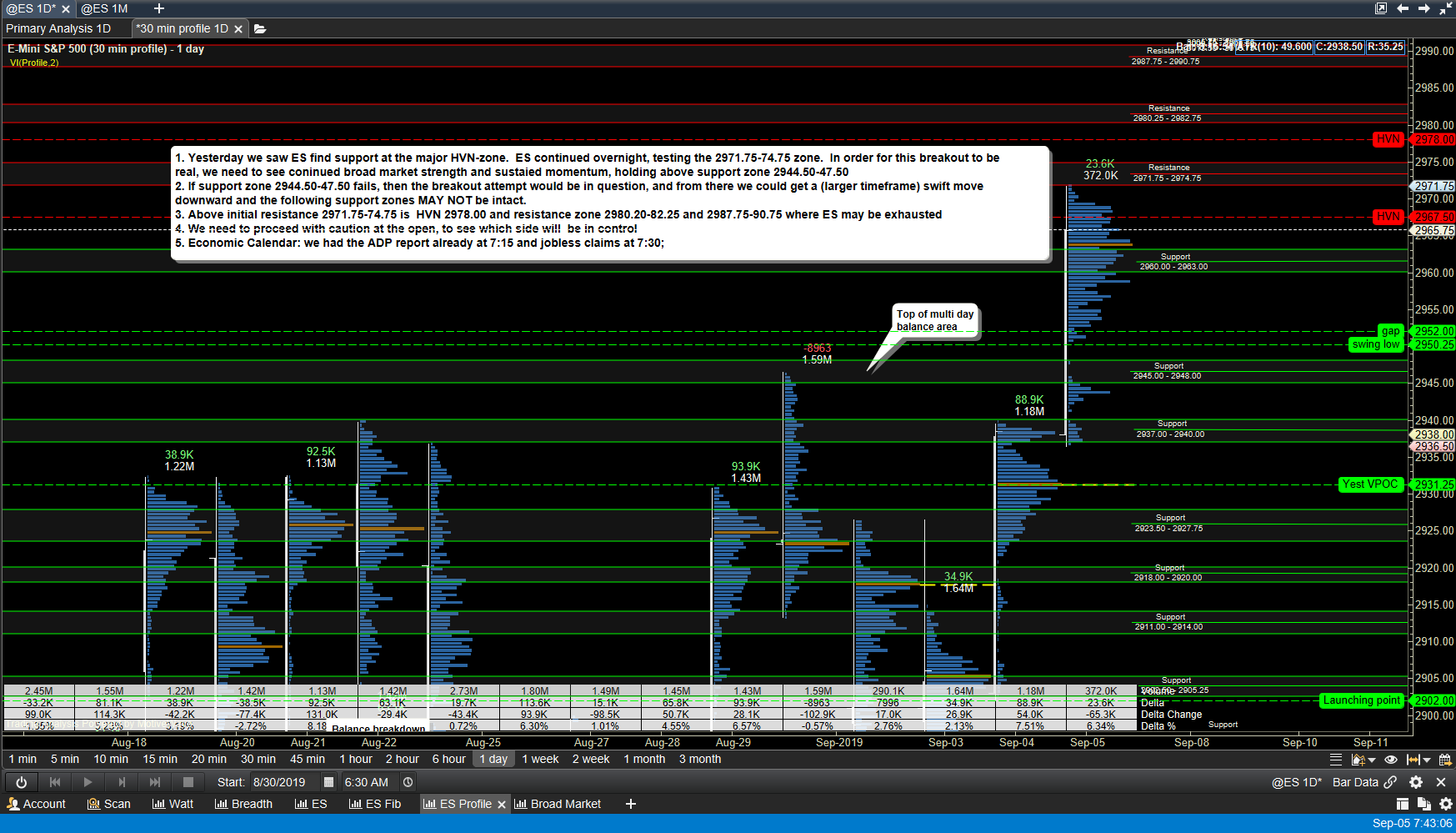Click the link chain icon near Bar Data
This screenshot has height=833, width=1456.
(1390, 782)
